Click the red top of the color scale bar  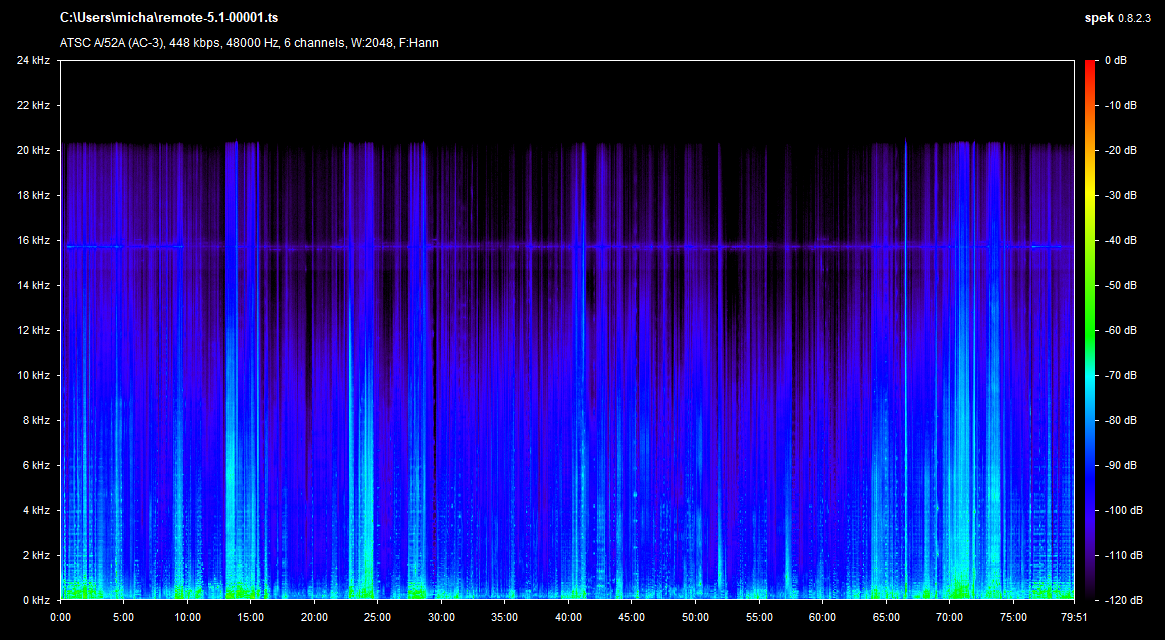tap(1090, 64)
